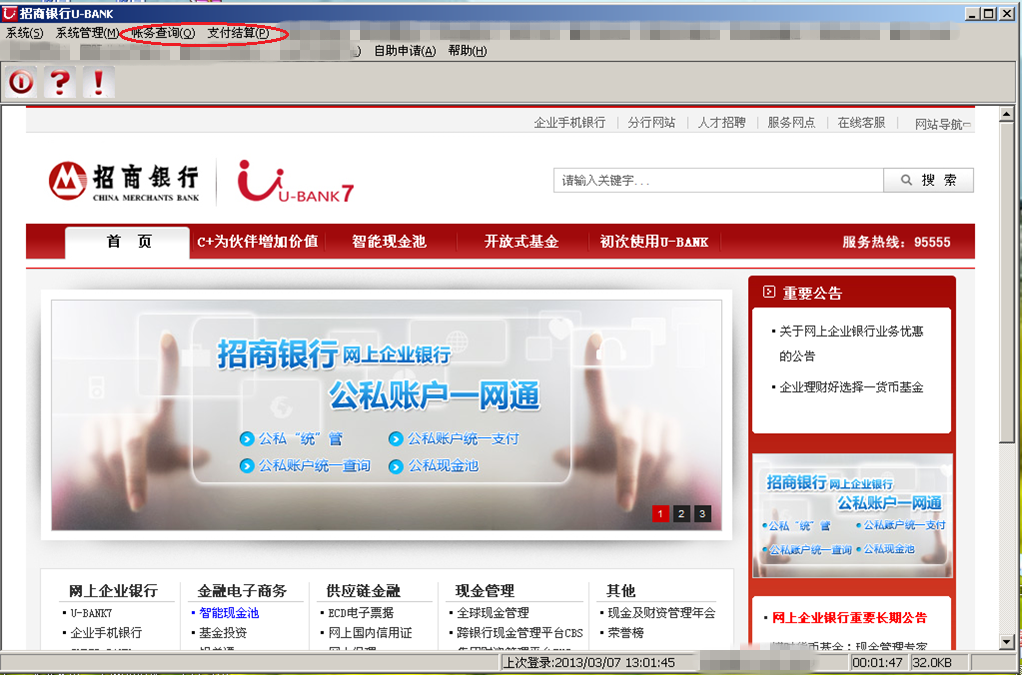This screenshot has width=1022, height=675.
Task: Open help via the red question mark icon
Action: click(x=60, y=82)
